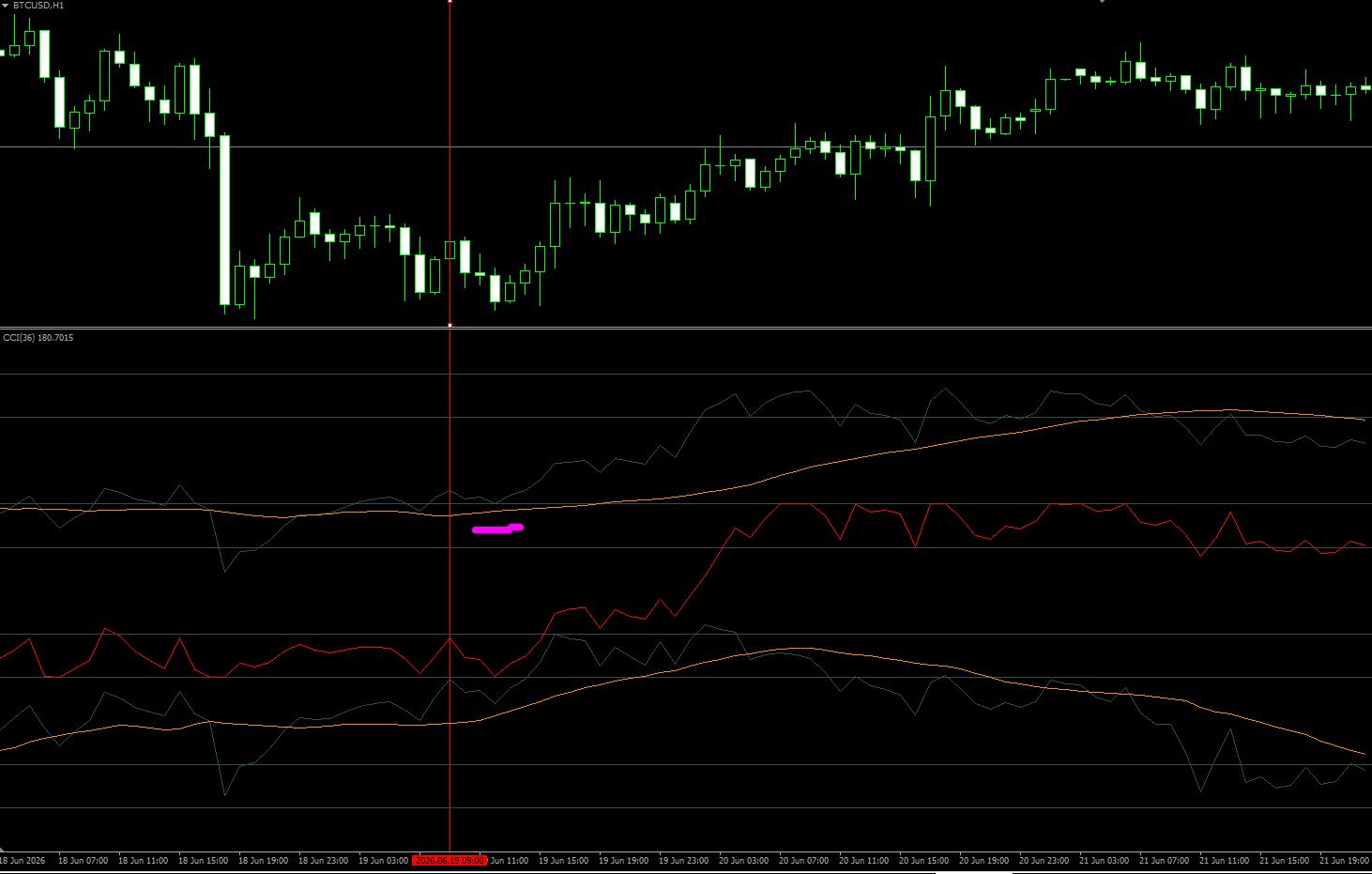This screenshot has height=874, width=1372.
Task: Click the 18 Jun 15:00 time label
Action: click(203, 860)
